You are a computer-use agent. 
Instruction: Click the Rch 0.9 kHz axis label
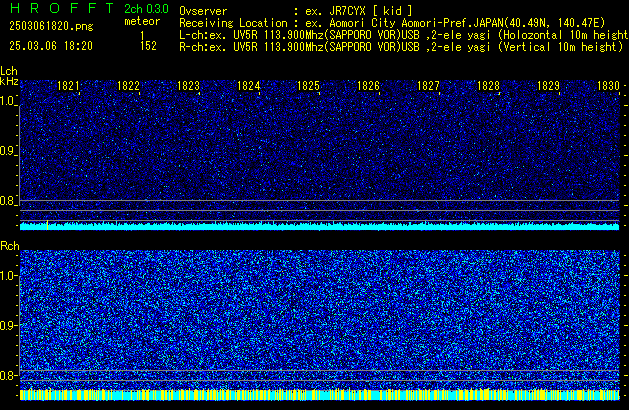(x=8, y=325)
